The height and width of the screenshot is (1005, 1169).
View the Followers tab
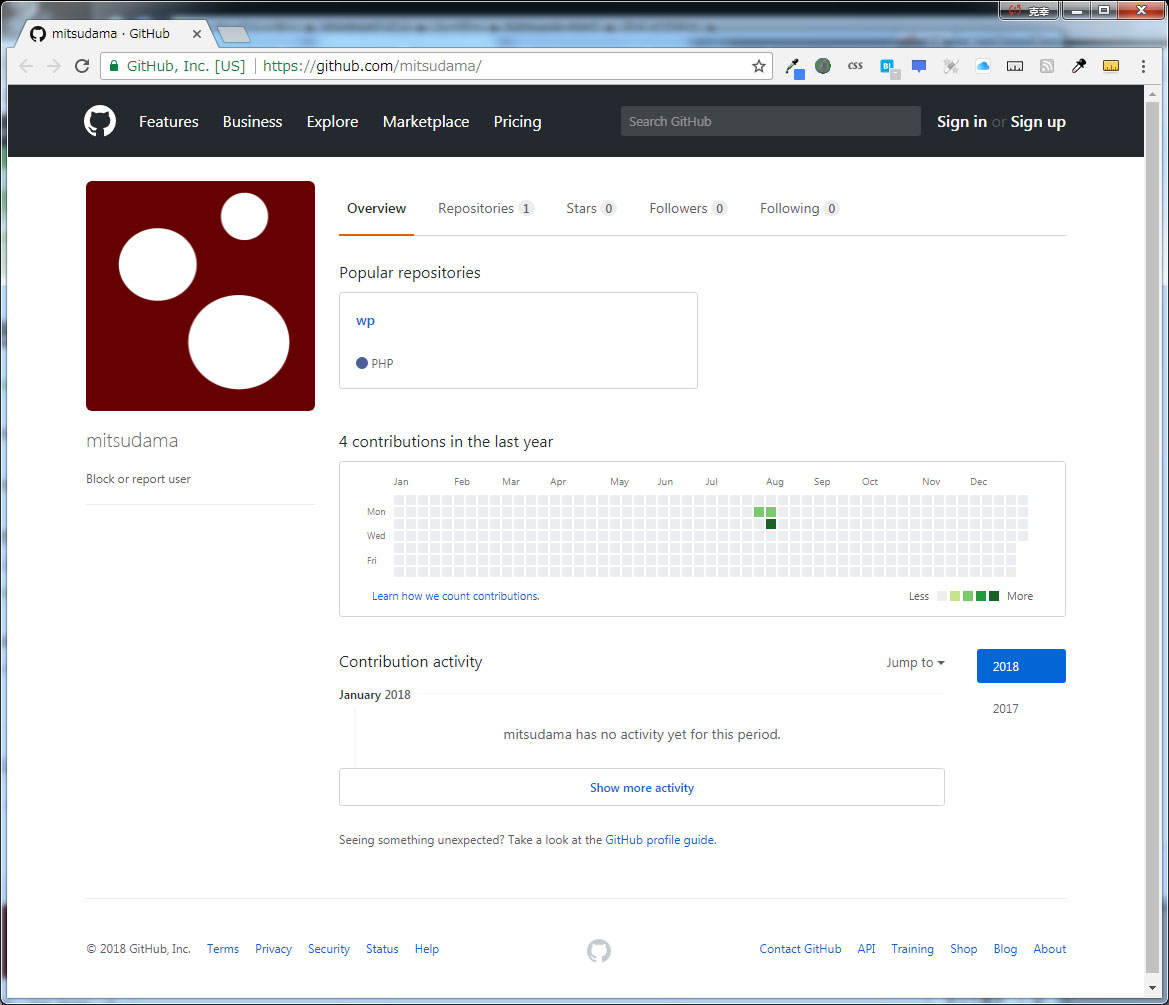687,209
